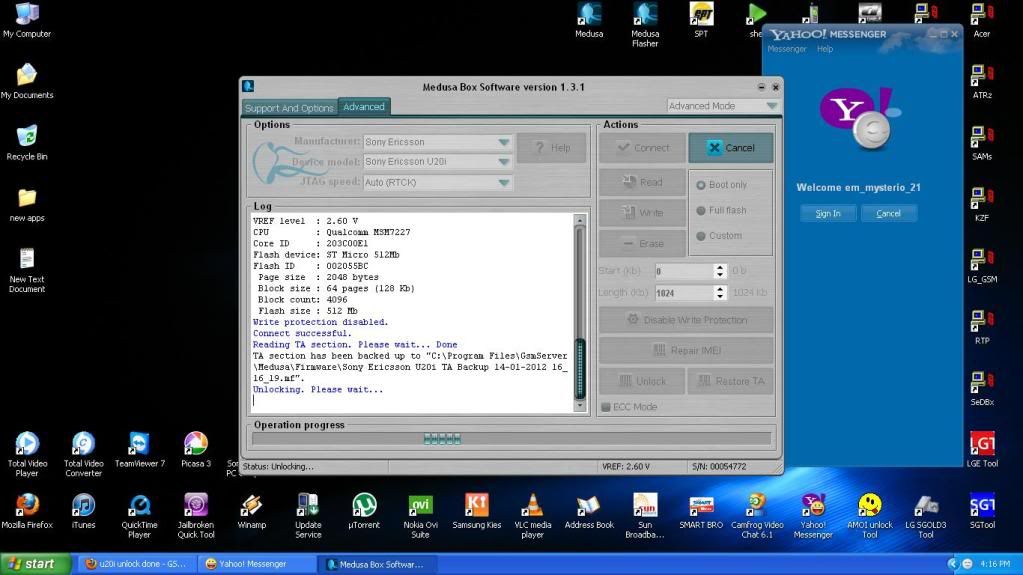
Task: Cancel the current Medusa operation
Action: click(731, 148)
